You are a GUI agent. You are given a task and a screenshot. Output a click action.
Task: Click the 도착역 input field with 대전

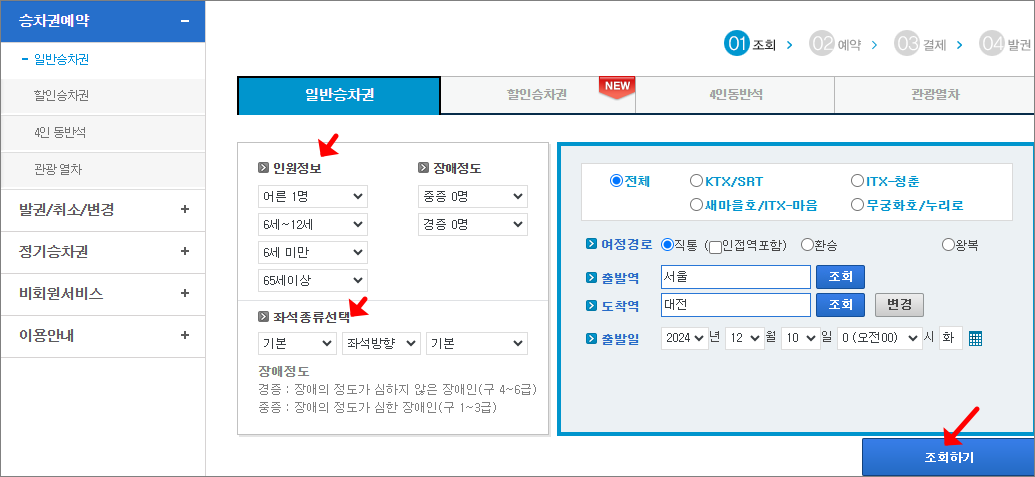point(735,305)
